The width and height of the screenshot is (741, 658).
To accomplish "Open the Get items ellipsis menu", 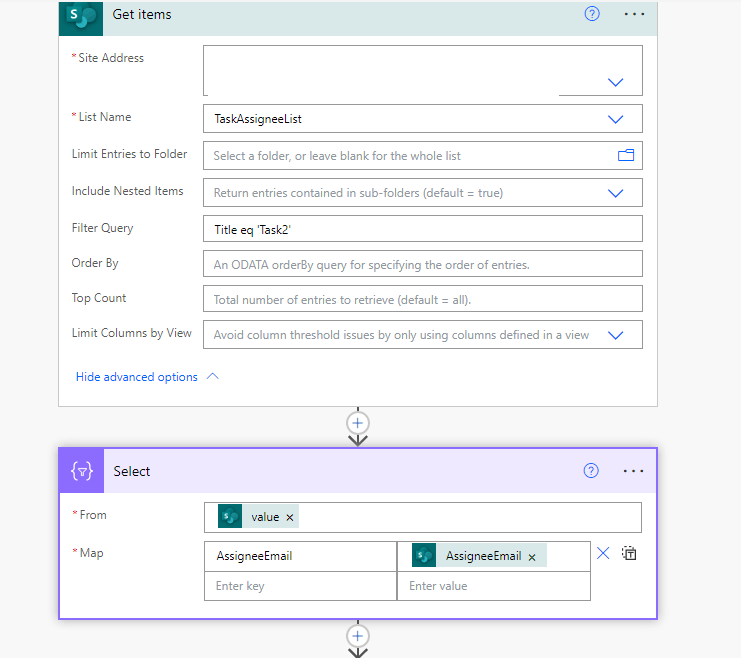I will 634,14.
